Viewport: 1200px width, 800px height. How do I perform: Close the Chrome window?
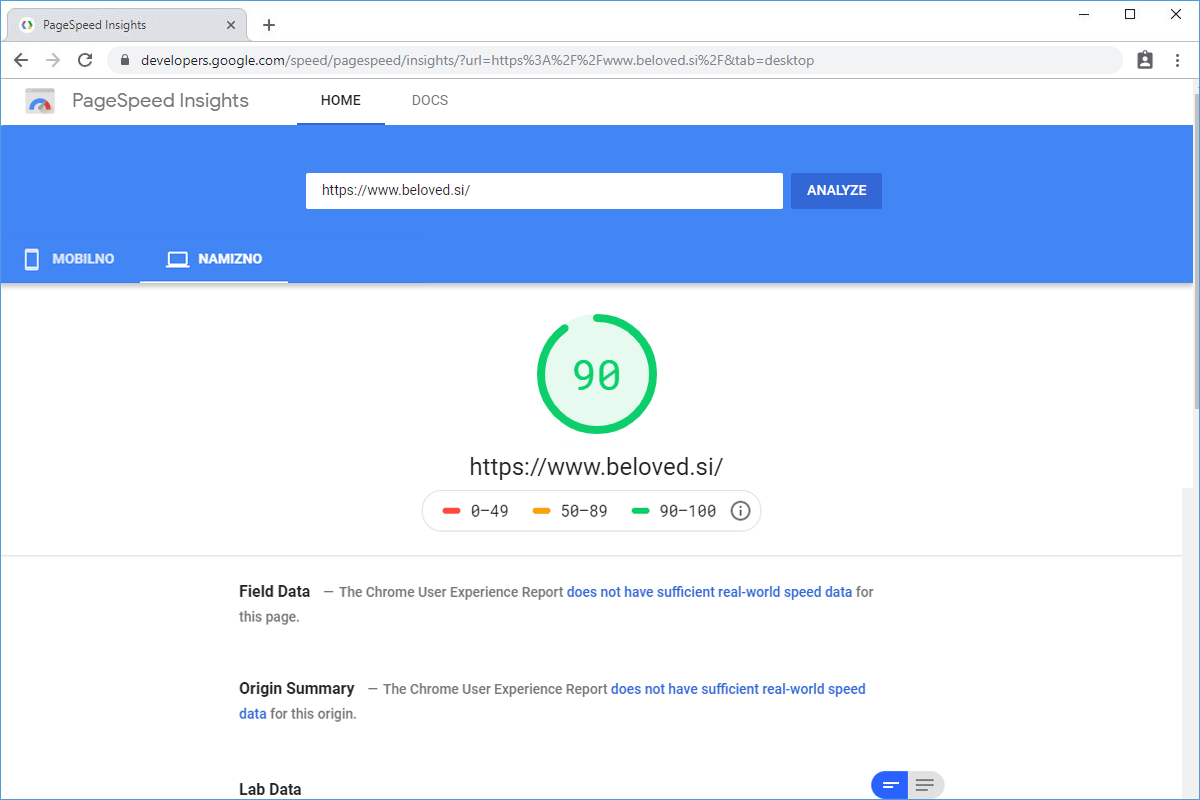1176,14
